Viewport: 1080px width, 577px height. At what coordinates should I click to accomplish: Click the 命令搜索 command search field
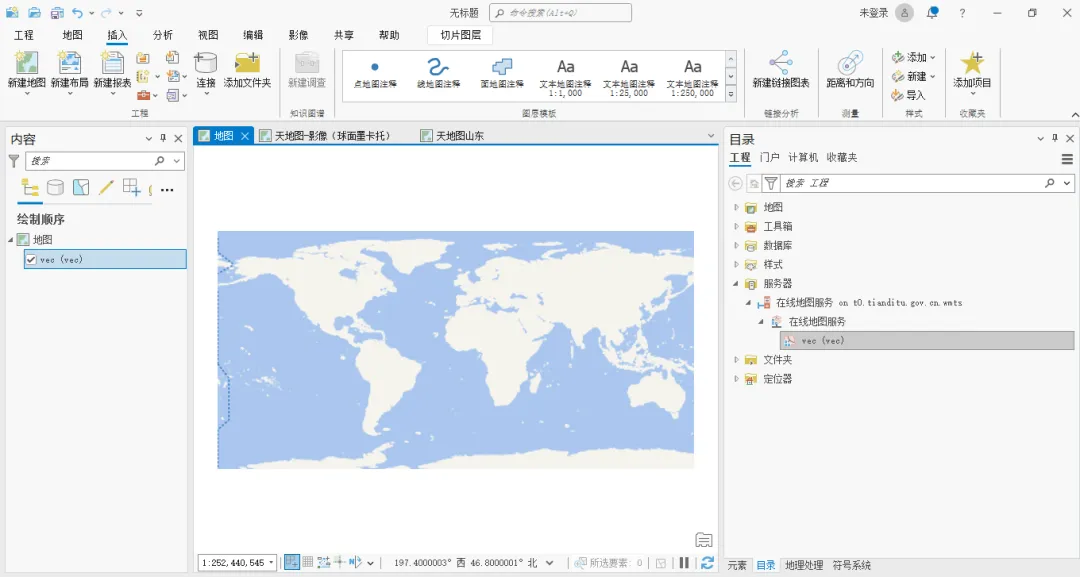pos(561,12)
